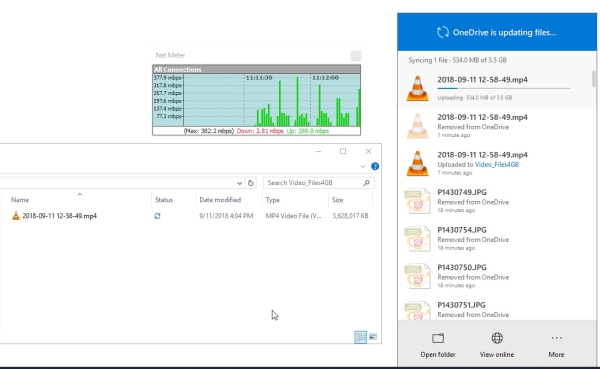Sort by Status column header
600x369 pixels.
pyautogui.click(x=164, y=200)
